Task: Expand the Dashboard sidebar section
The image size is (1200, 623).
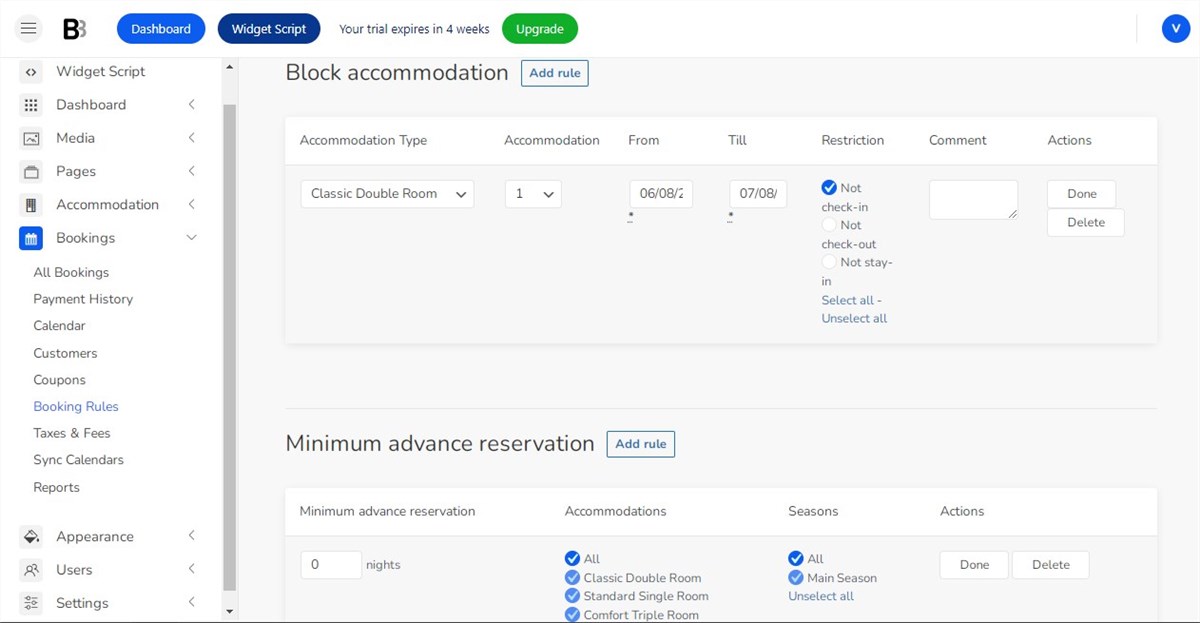Action: (x=91, y=104)
